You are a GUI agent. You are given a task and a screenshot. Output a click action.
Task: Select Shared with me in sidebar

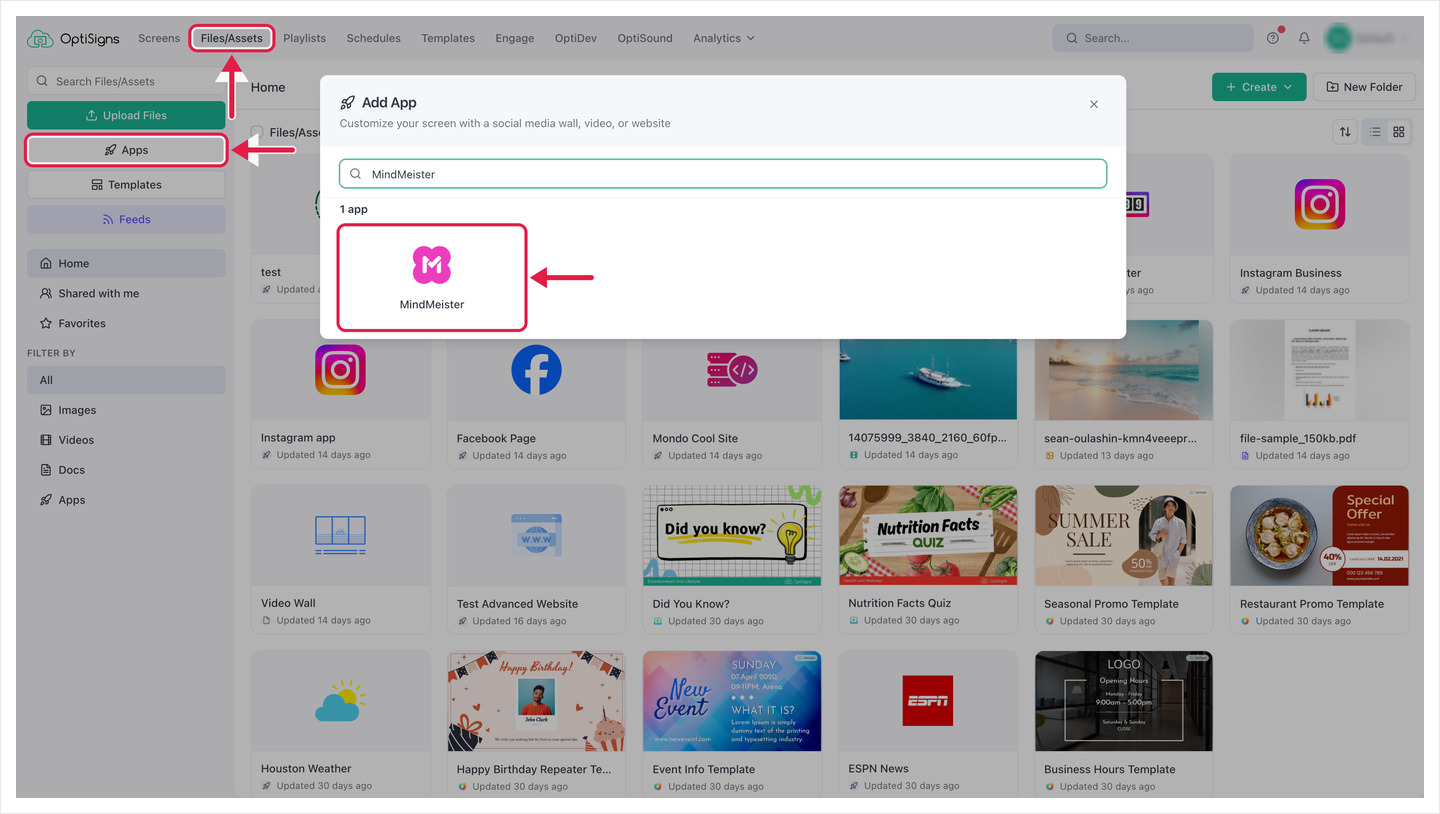126,294
